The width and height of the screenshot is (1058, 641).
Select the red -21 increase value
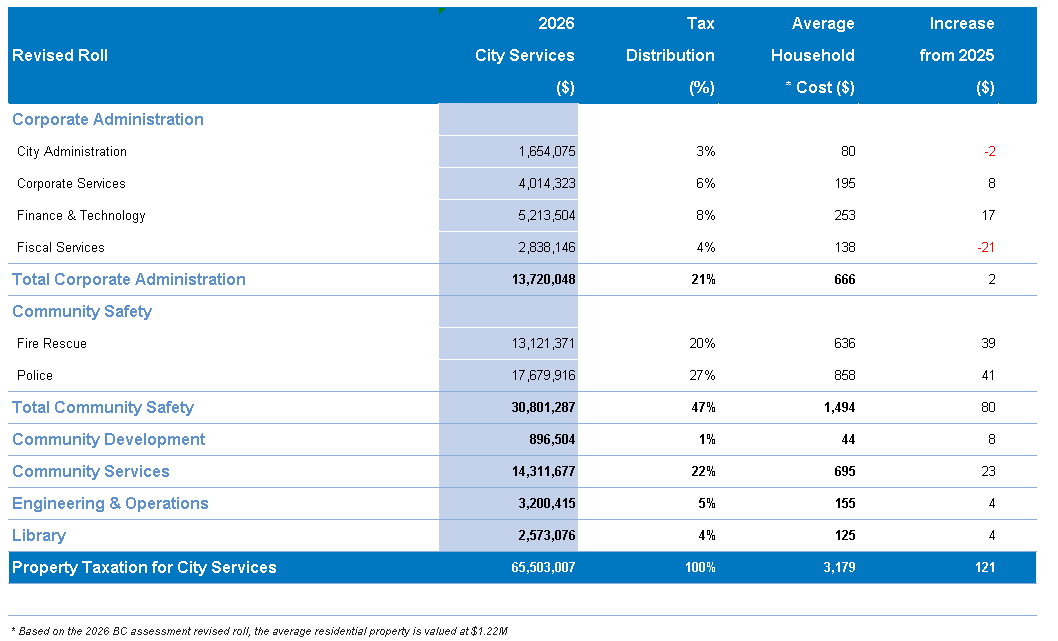point(986,248)
